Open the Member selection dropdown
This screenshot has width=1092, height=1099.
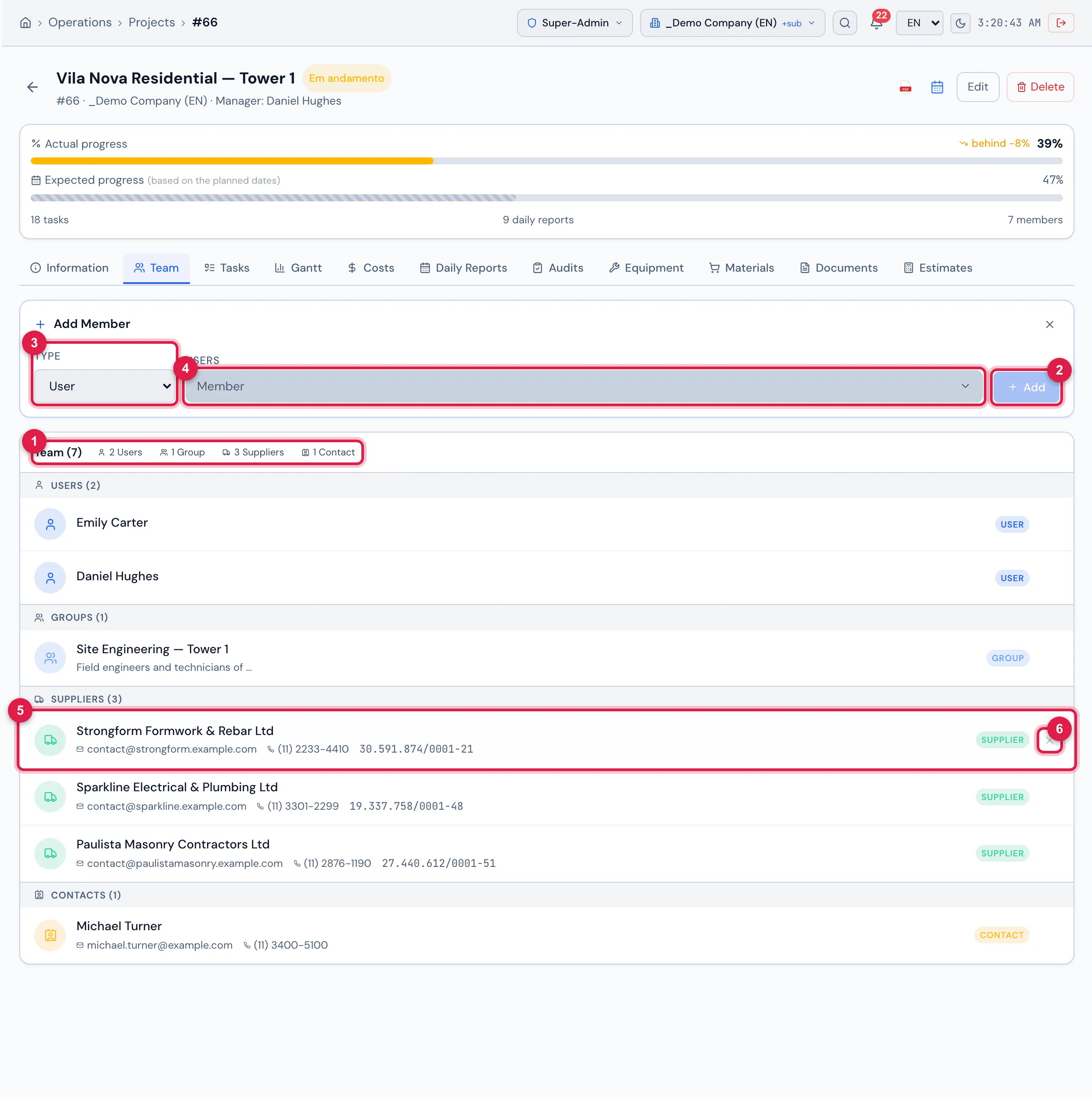(x=584, y=386)
